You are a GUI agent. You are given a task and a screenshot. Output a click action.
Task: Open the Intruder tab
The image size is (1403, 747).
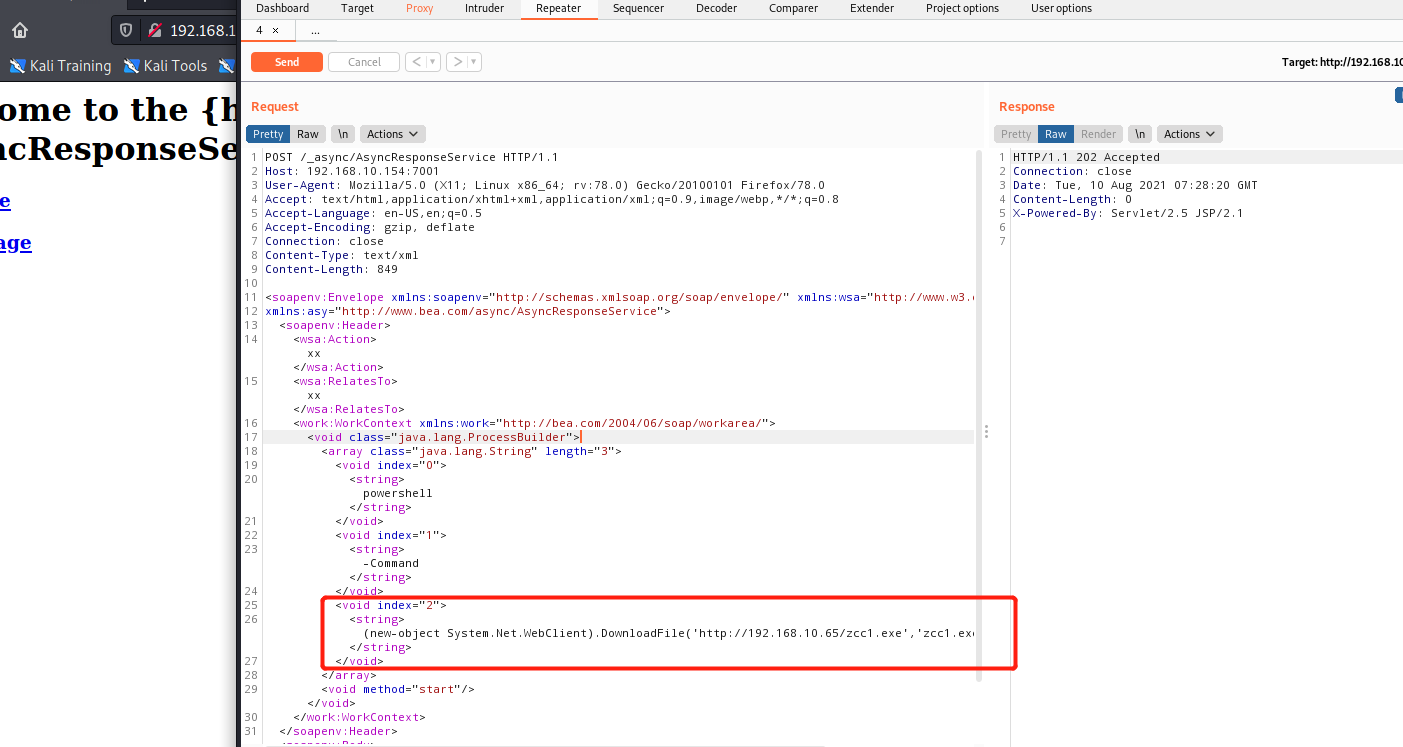[x=484, y=8]
